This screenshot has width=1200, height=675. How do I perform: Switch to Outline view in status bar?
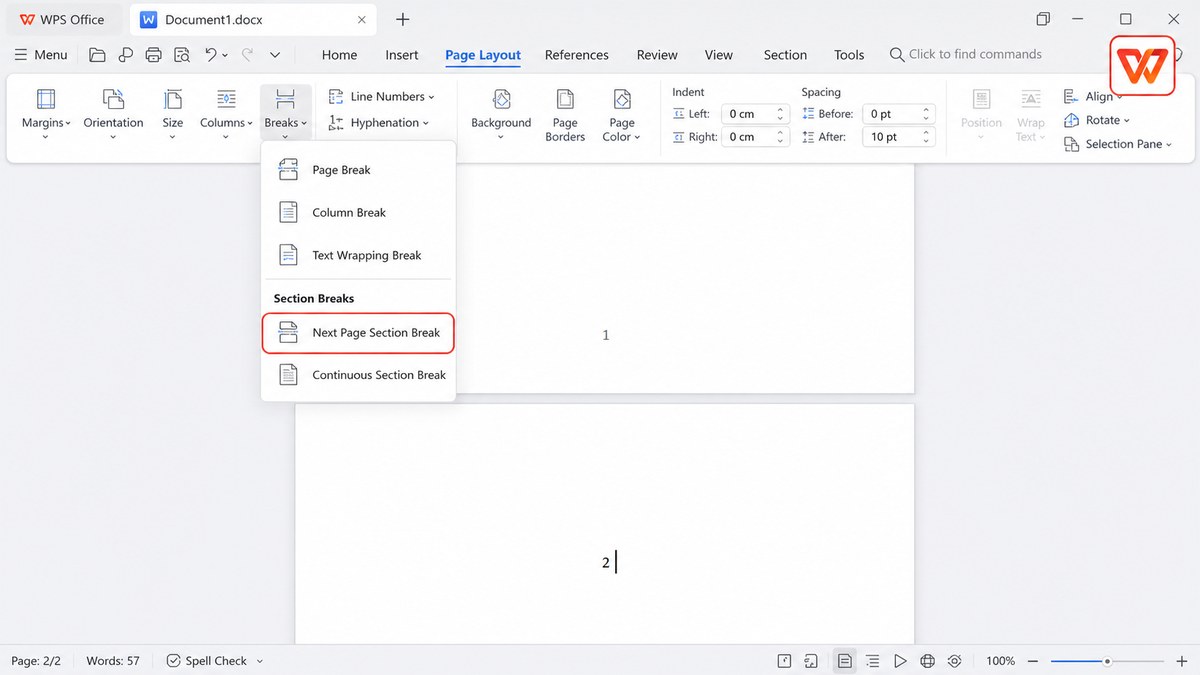[x=873, y=661]
